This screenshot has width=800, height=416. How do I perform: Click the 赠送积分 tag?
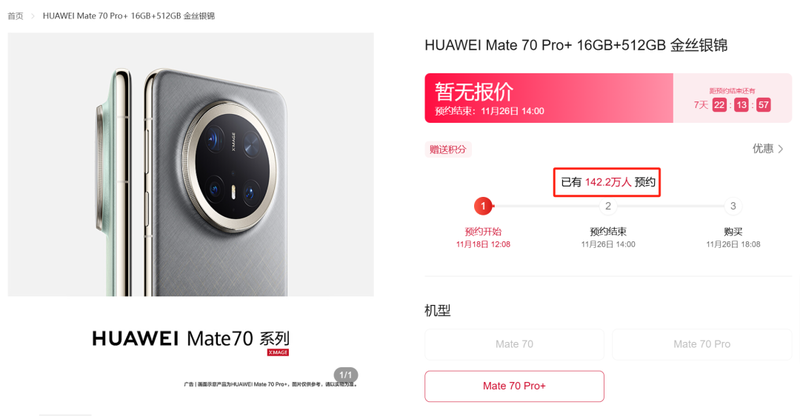coord(448,150)
